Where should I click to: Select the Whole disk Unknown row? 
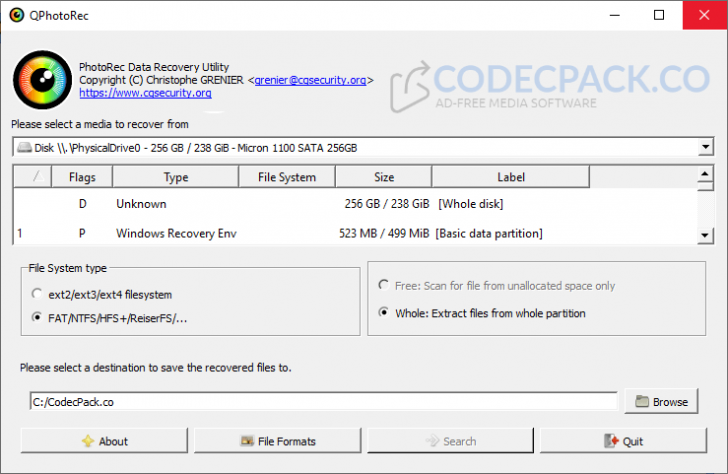tap(355, 204)
